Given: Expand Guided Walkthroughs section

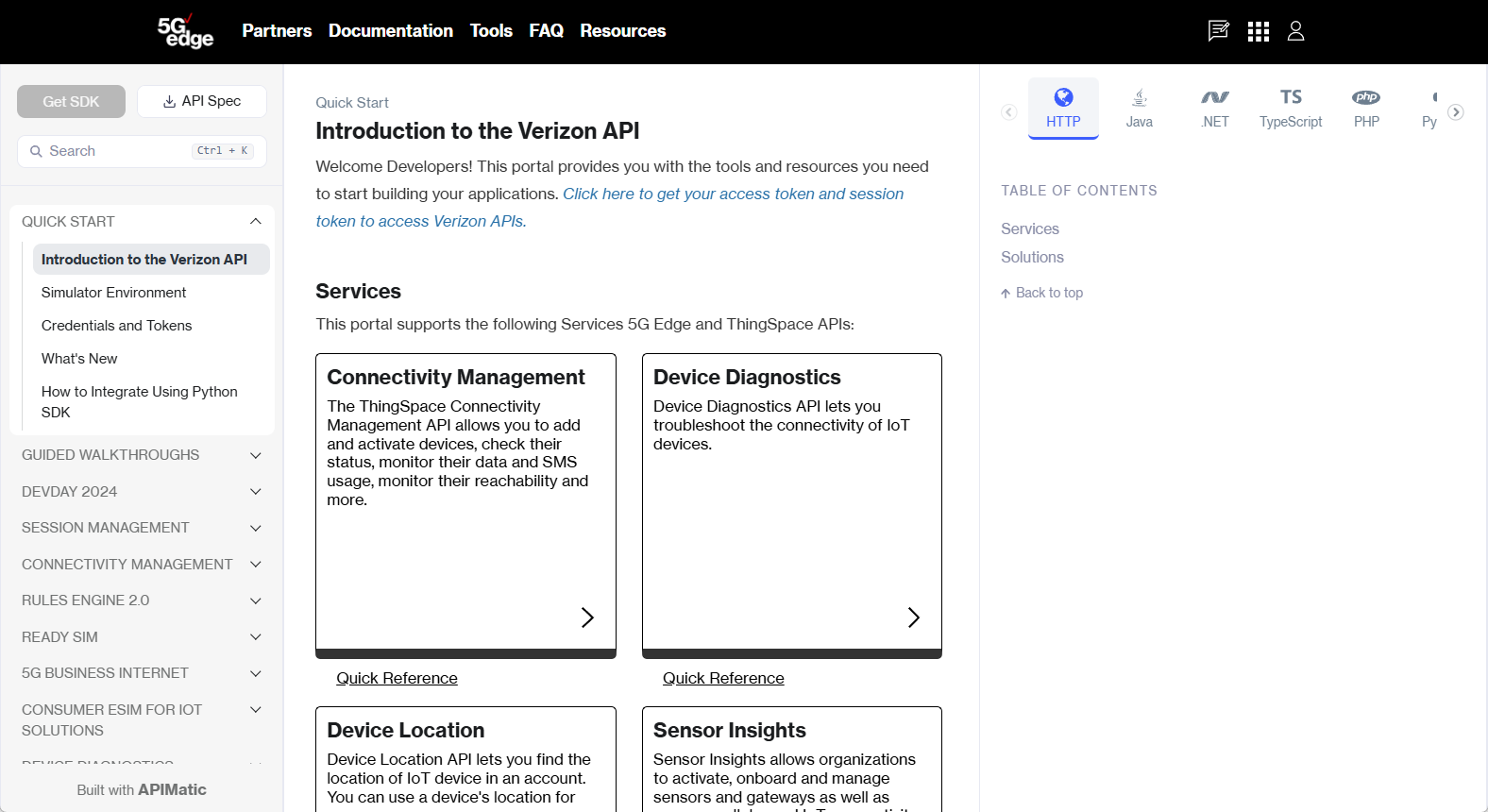Looking at the screenshot, I should point(142,455).
